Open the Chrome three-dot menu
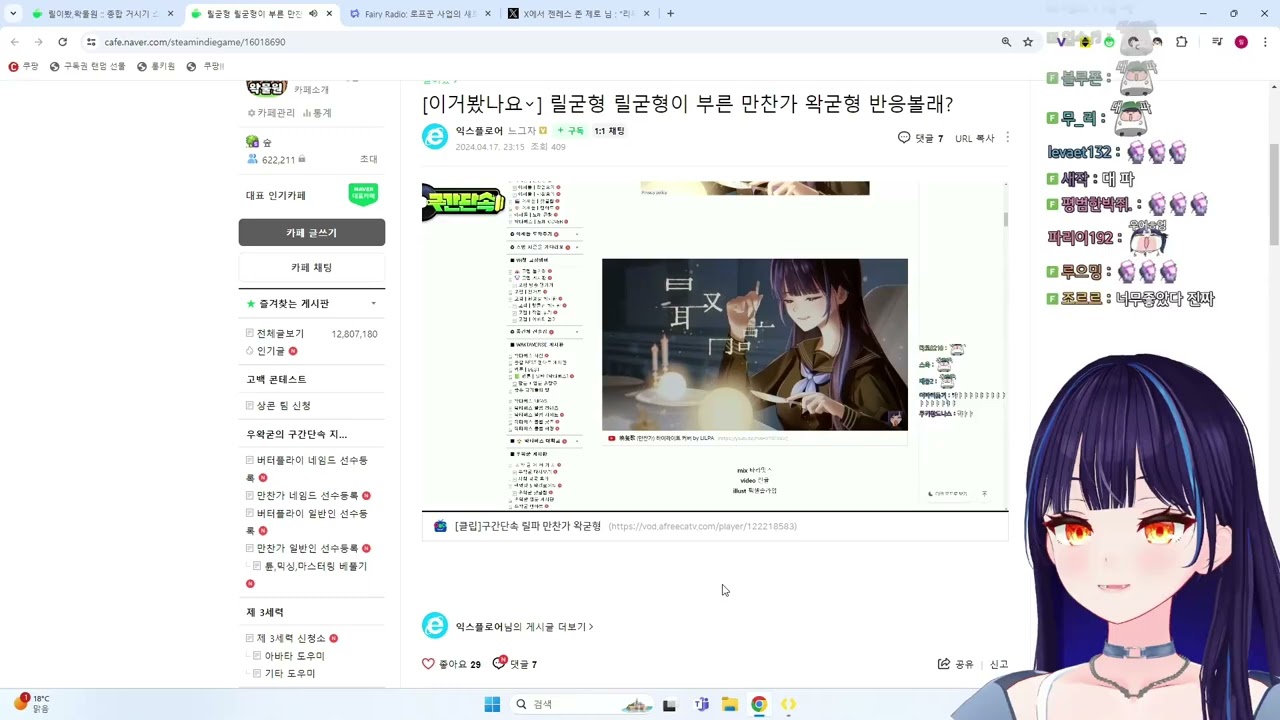Screen dimensions: 1280x720 tap(1264, 42)
